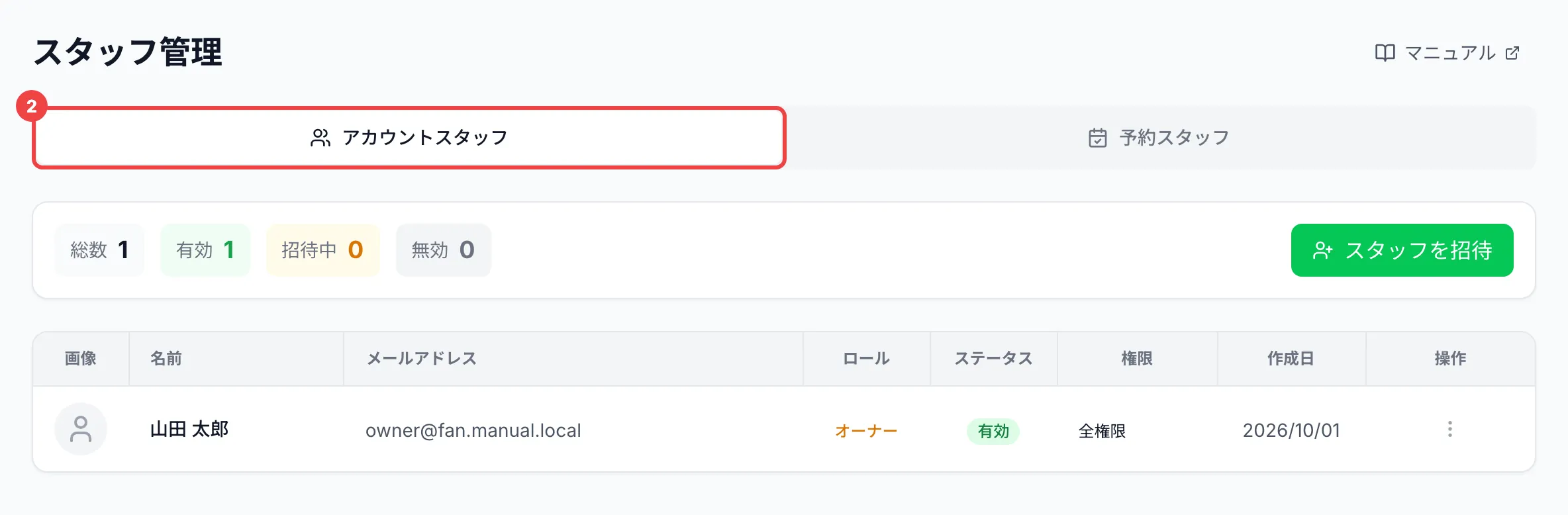
Task: Click the 作成日 column header
Action: [x=1291, y=359]
